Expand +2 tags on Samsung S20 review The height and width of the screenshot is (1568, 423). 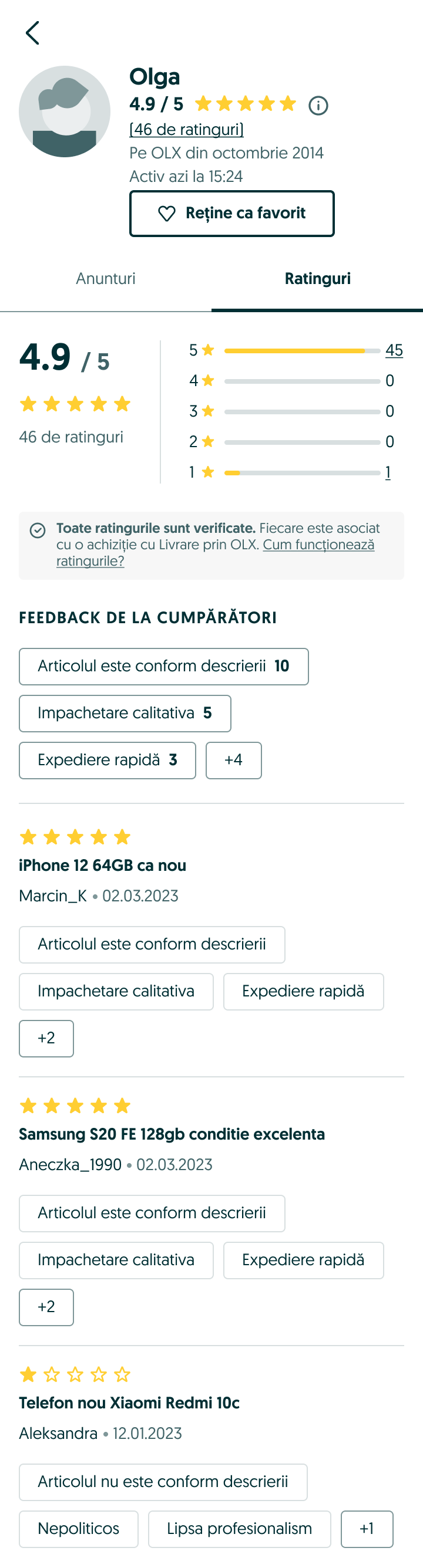point(46,1307)
